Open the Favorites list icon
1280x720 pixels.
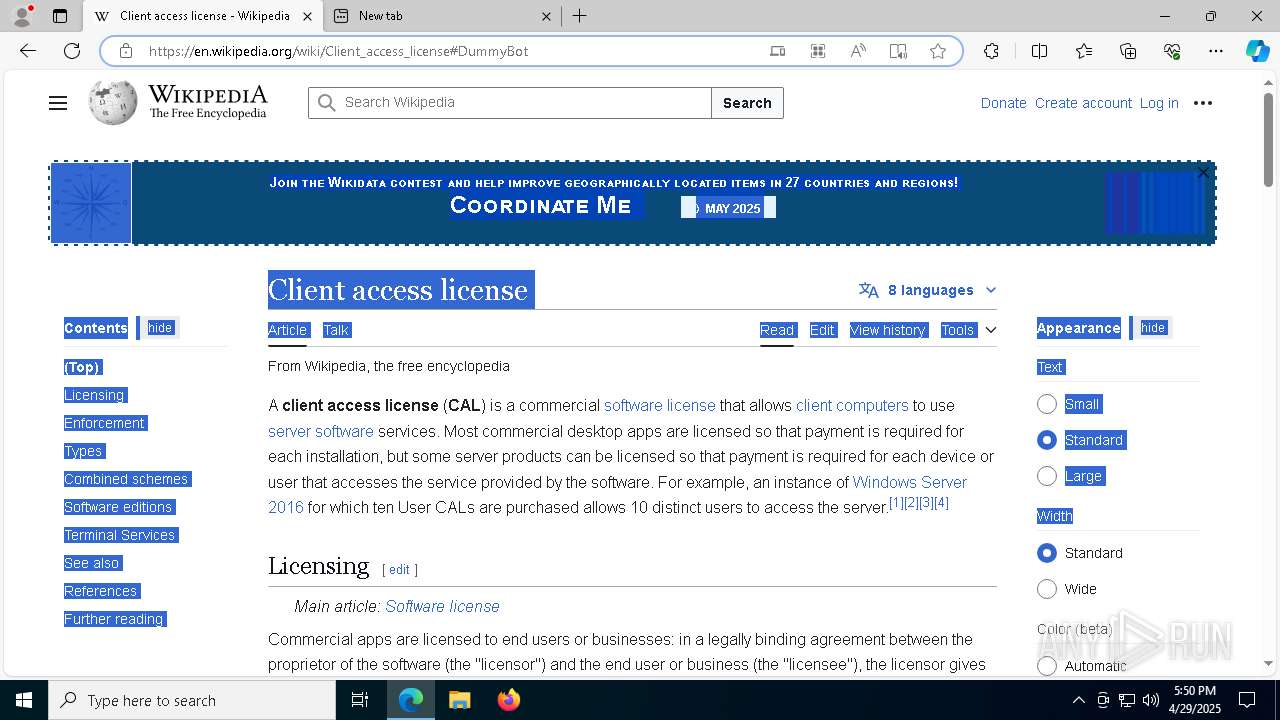[1084, 51]
